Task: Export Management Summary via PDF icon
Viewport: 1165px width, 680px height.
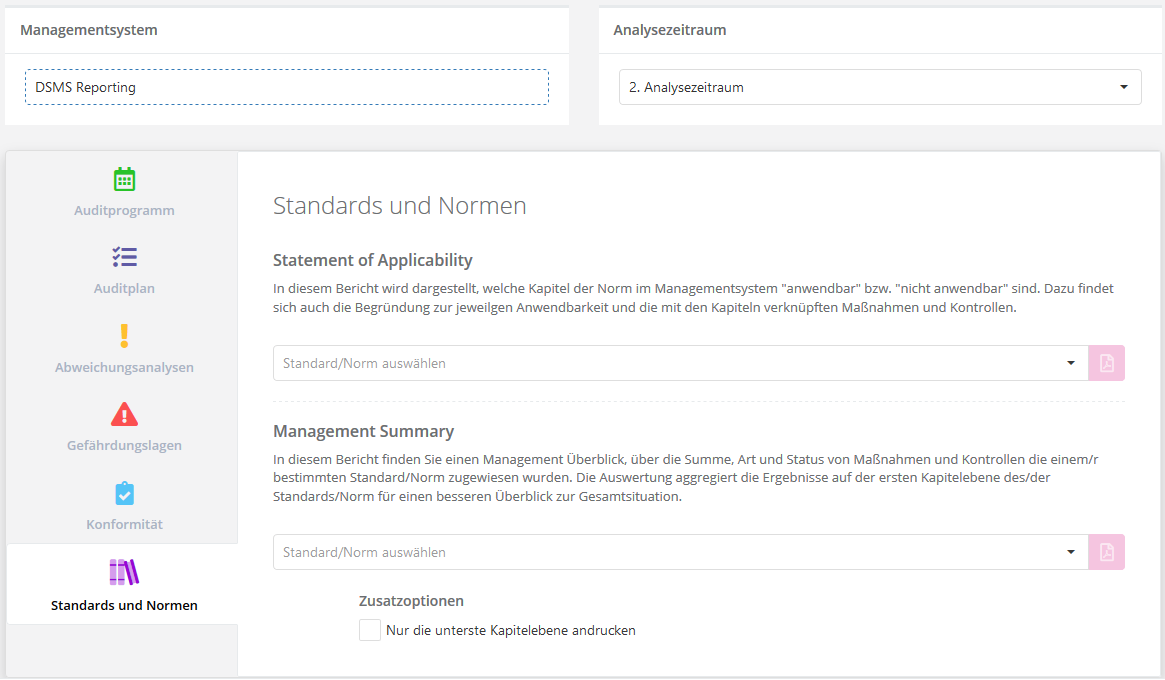Action: pyautogui.click(x=1106, y=552)
